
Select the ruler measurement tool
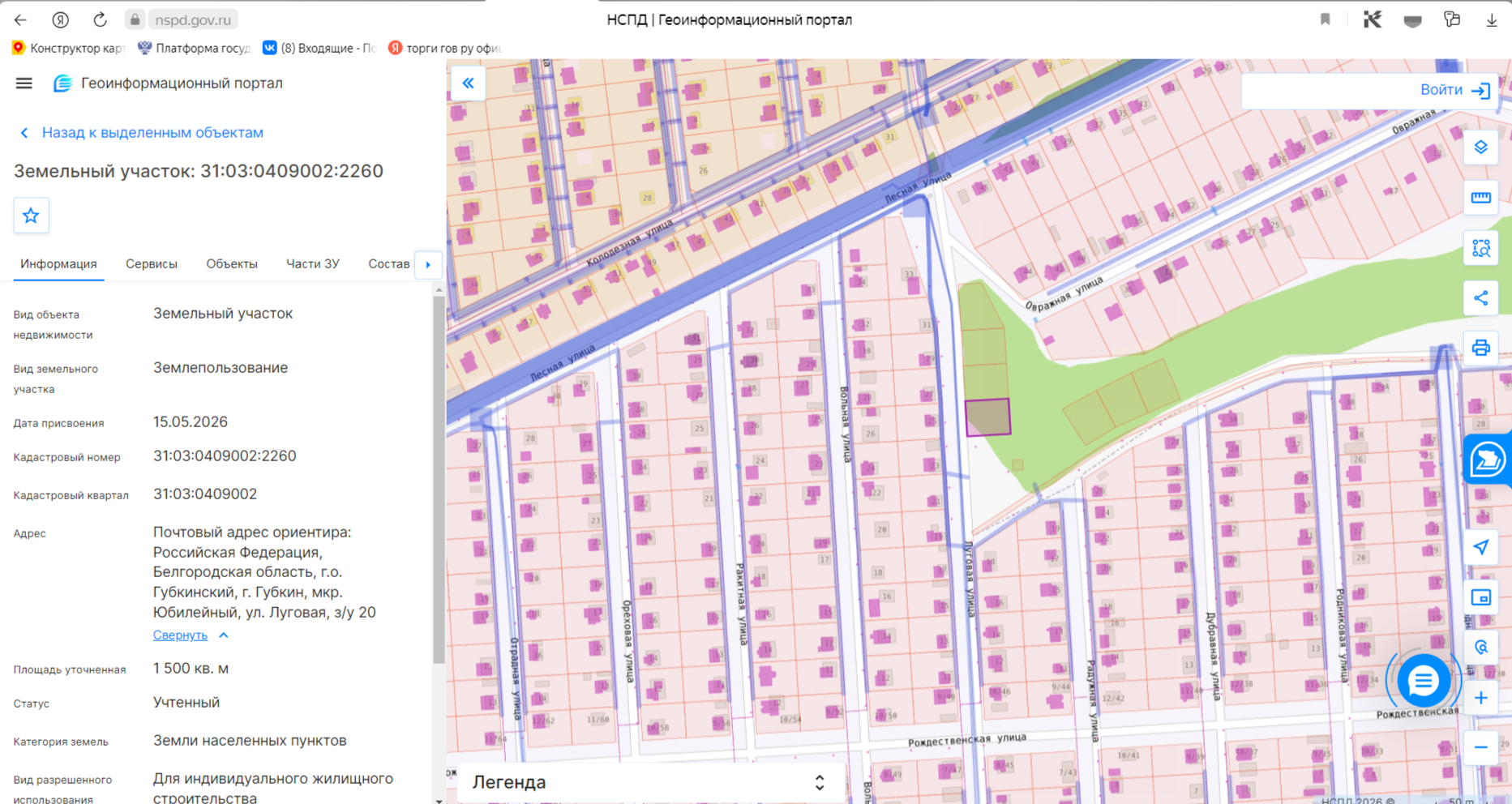coord(1480,198)
